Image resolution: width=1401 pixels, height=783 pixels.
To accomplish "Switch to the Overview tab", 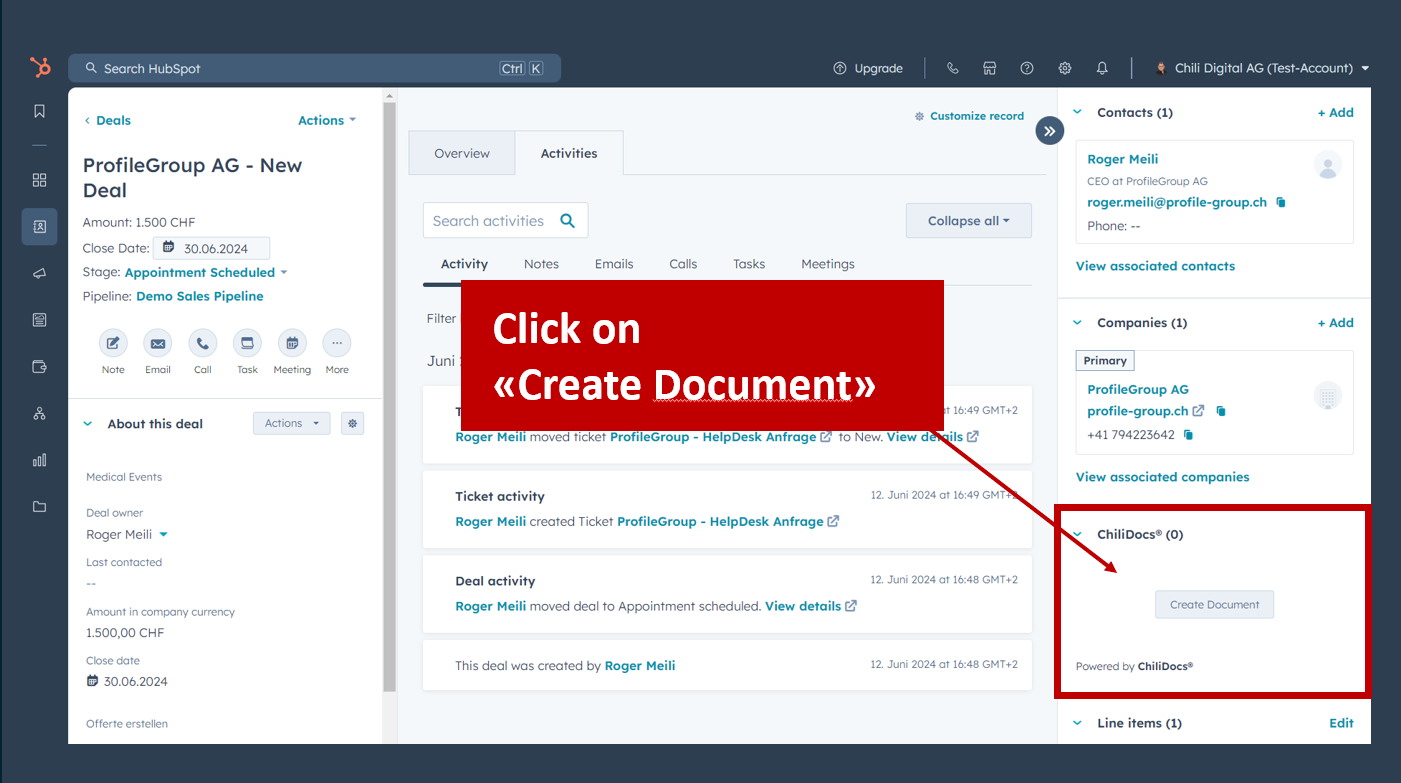I will tap(462, 153).
